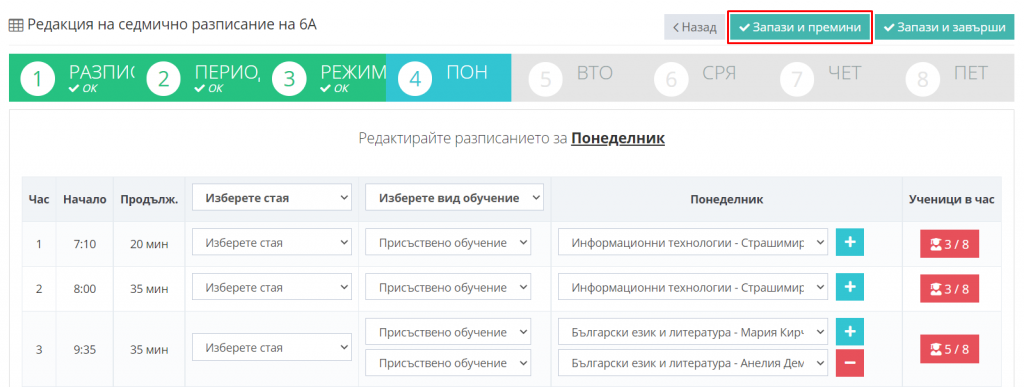Add a subject to hour 3 with plus icon

pyautogui.click(x=850, y=332)
